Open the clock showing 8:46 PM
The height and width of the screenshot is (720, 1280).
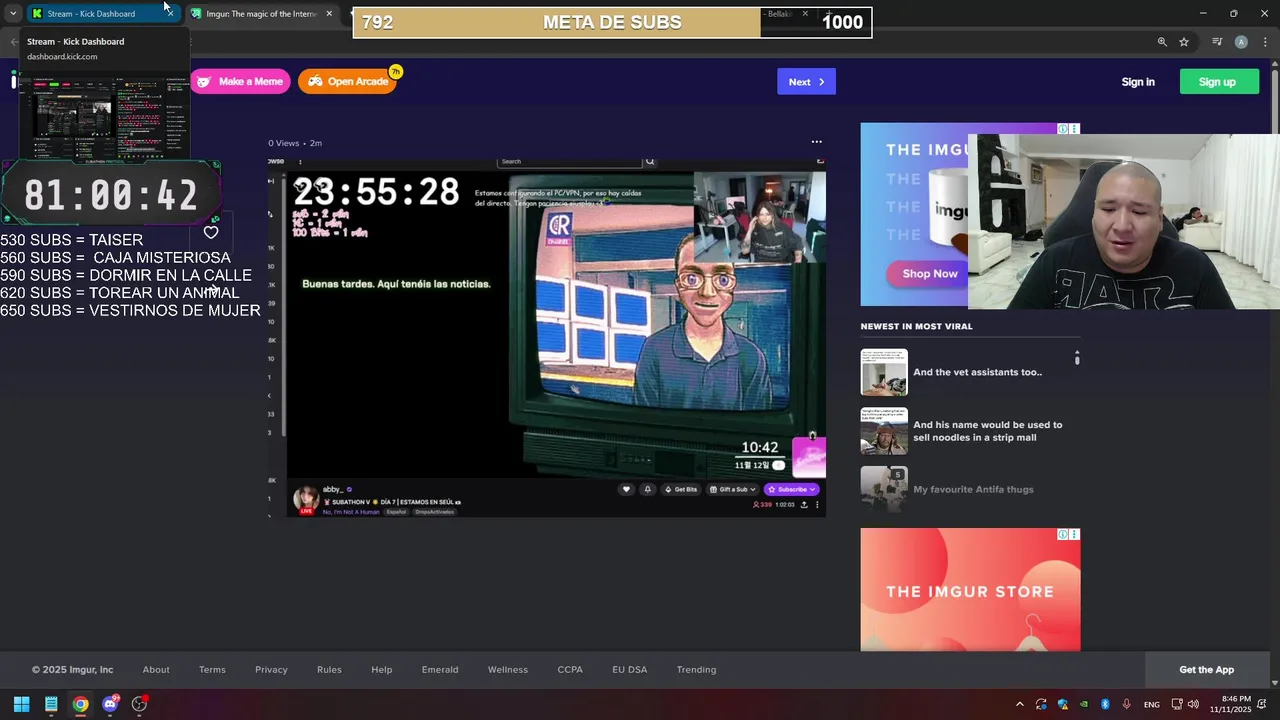[x=1231, y=704]
